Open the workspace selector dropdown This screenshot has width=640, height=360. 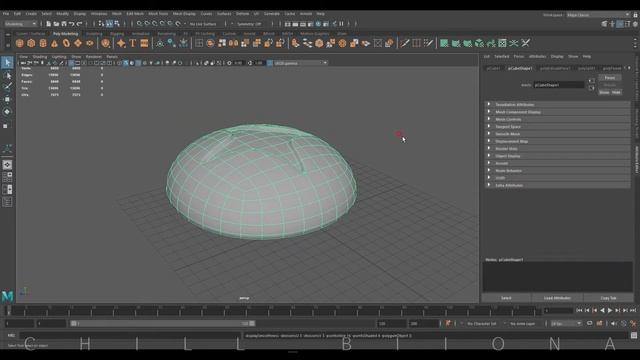coord(598,15)
